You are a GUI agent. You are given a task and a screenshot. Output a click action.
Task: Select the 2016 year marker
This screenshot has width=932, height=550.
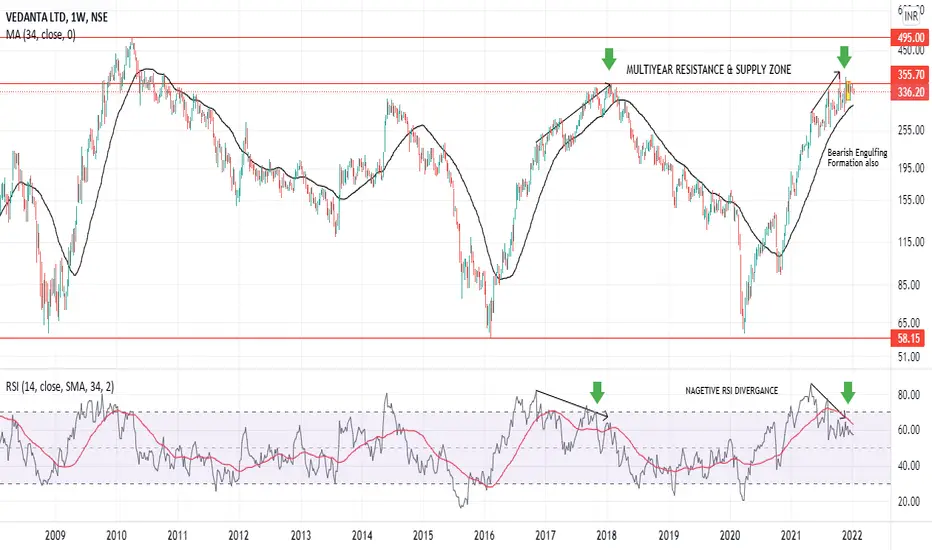[484, 536]
